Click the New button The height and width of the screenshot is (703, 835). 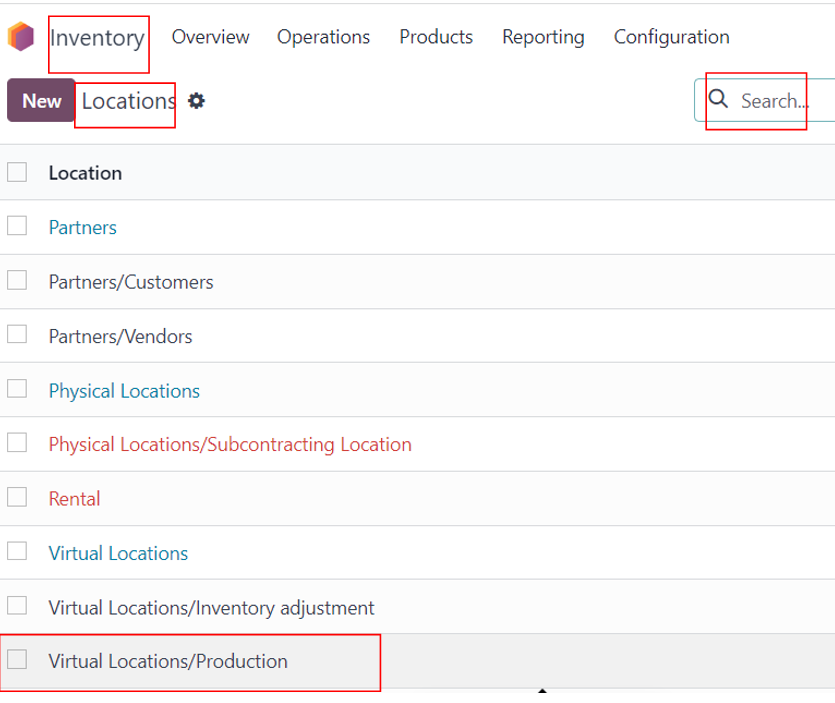tap(42, 100)
